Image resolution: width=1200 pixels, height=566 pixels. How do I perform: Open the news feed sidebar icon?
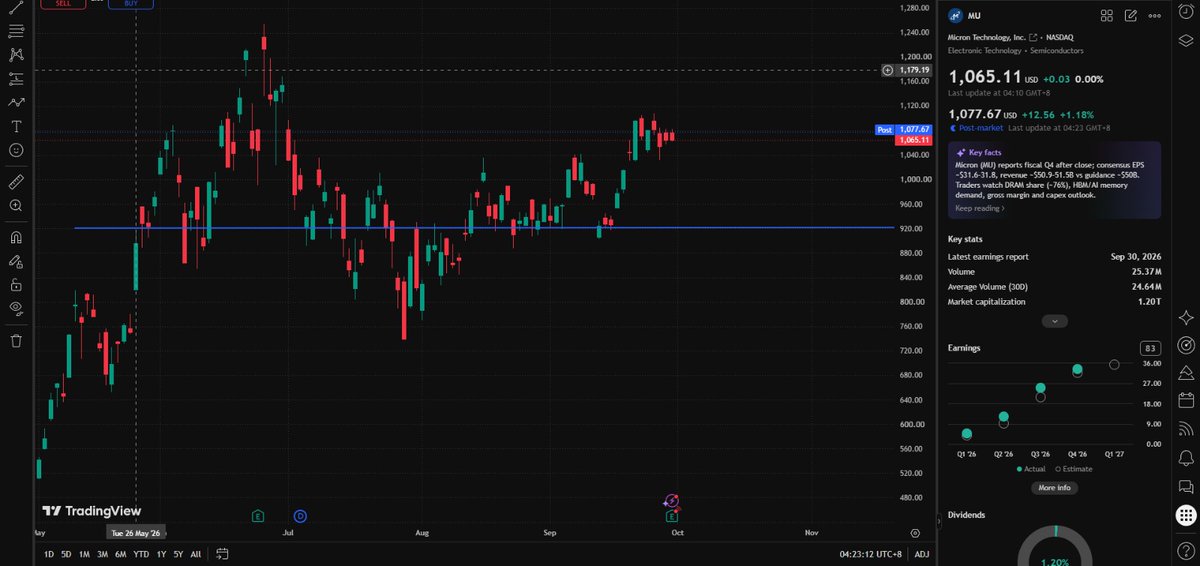click(x=1185, y=429)
